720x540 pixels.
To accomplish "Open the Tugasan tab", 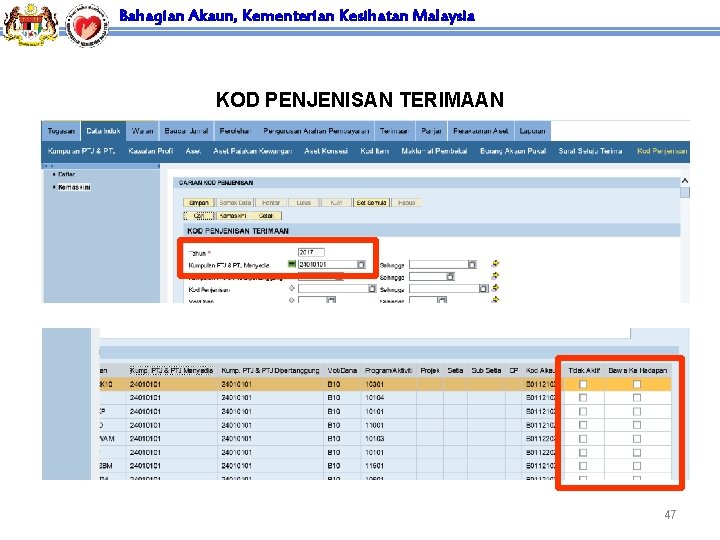I will point(61,131).
